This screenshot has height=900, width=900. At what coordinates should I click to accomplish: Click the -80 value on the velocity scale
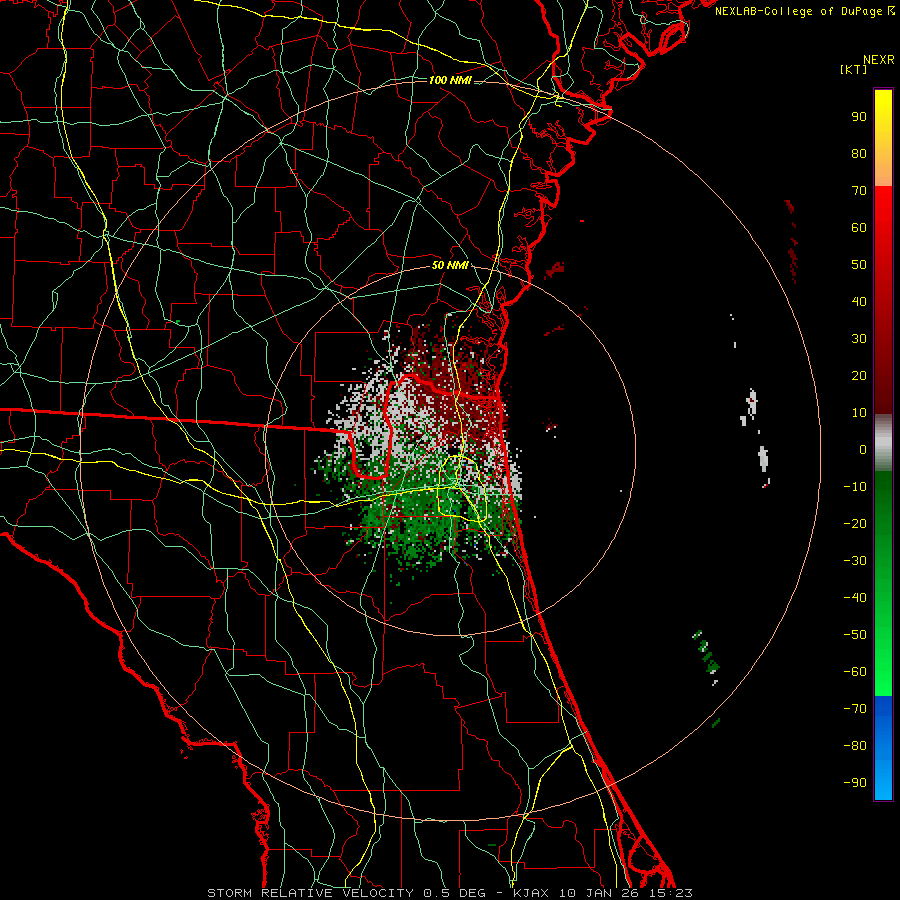click(855, 746)
